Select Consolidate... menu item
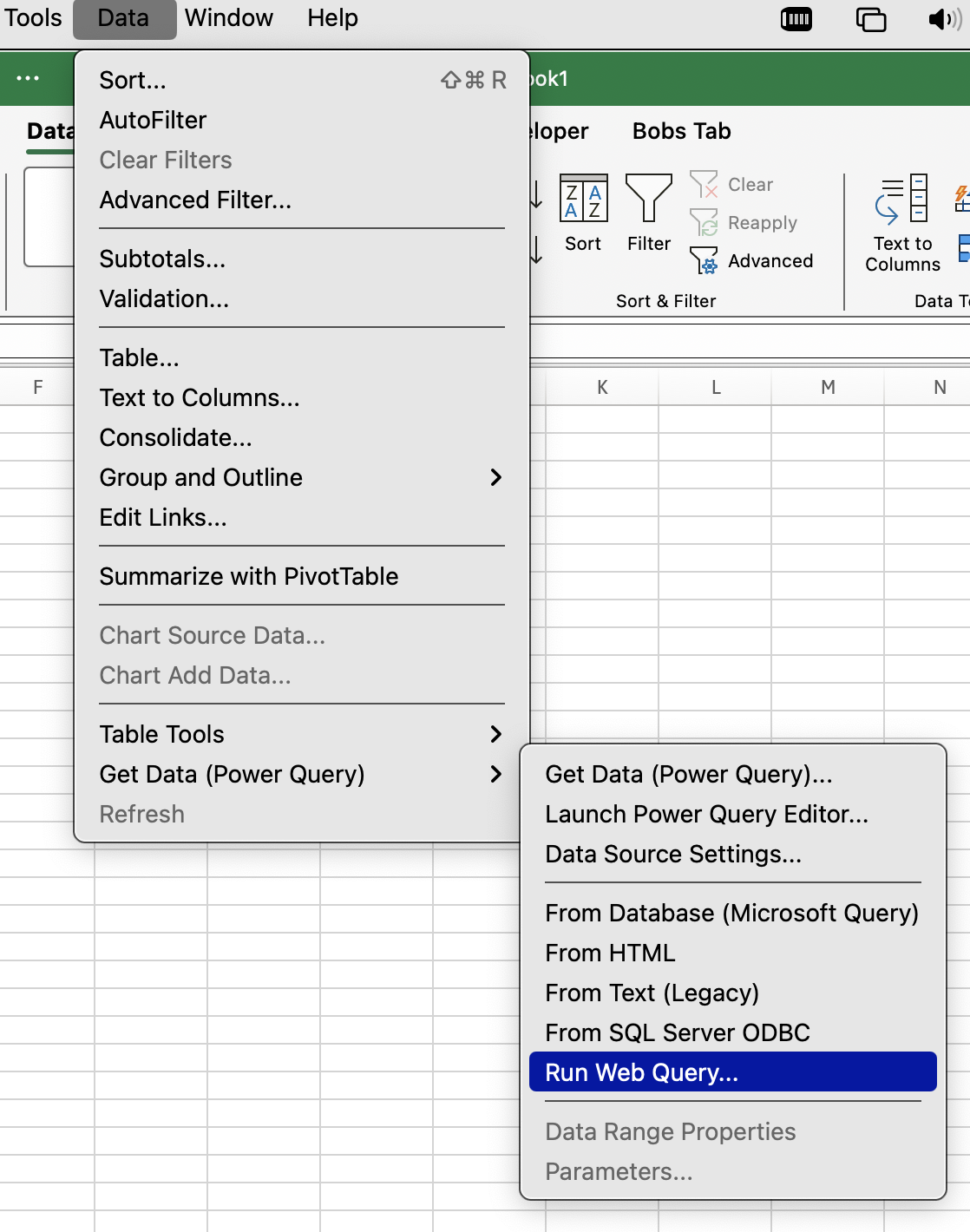This screenshot has height=1232, width=970. pos(302,437)
